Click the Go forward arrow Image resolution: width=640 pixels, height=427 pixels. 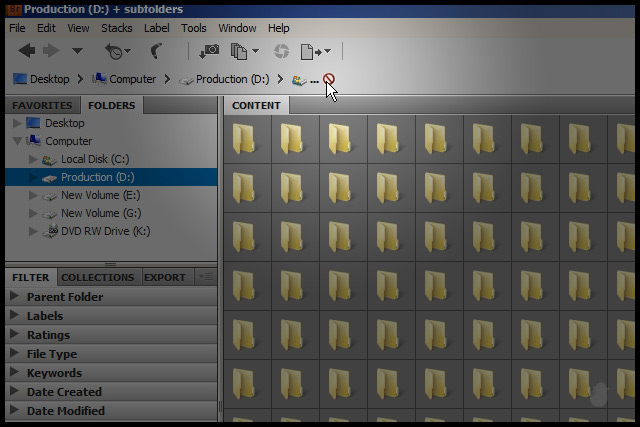(50, 51)
